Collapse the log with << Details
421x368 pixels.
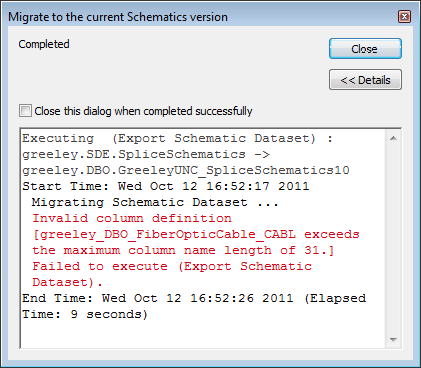[x=365, y=80]
